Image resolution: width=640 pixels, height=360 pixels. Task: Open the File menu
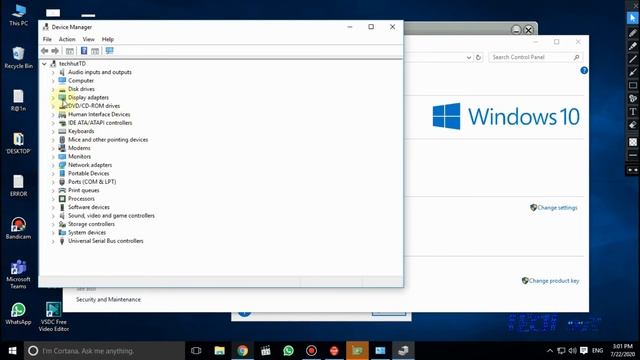coord(47,39)
